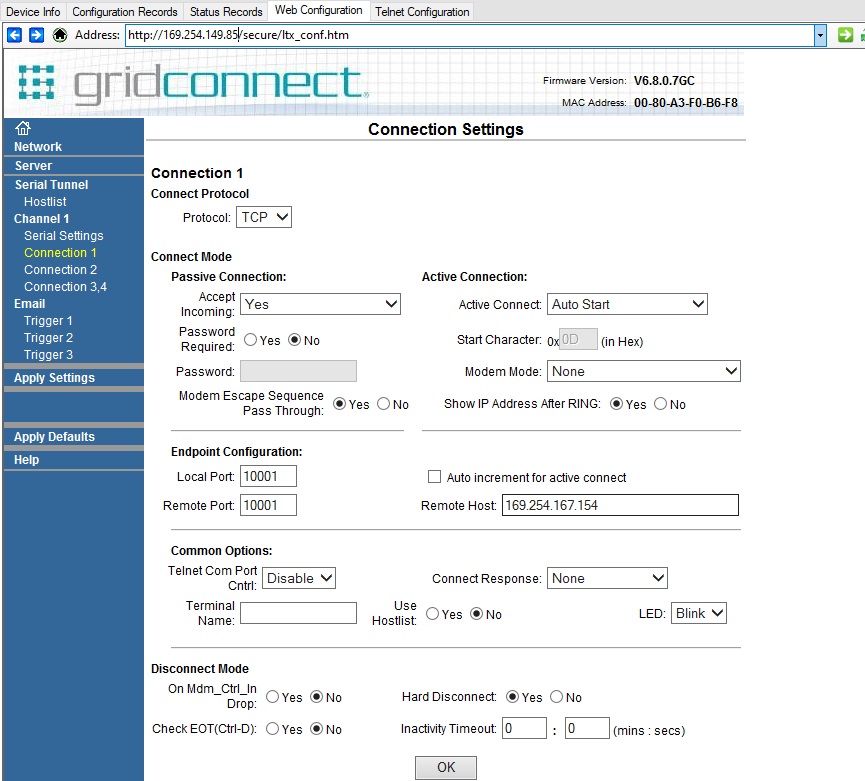Viewport: 865px width, 781px height.
Task: Click the green go arrow after the address field
Action: 846,34
